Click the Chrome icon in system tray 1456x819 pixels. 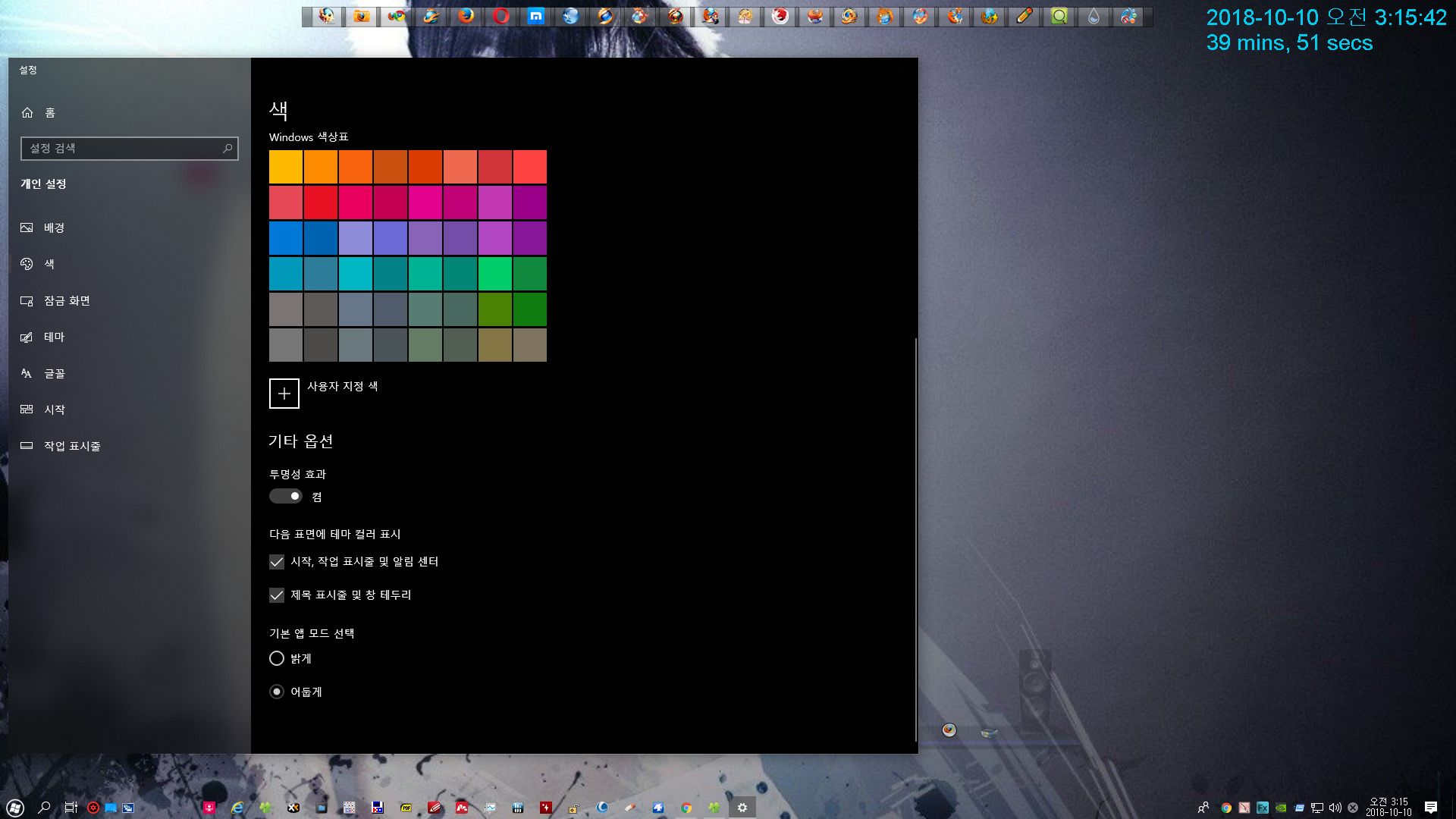click(1225, 808)
